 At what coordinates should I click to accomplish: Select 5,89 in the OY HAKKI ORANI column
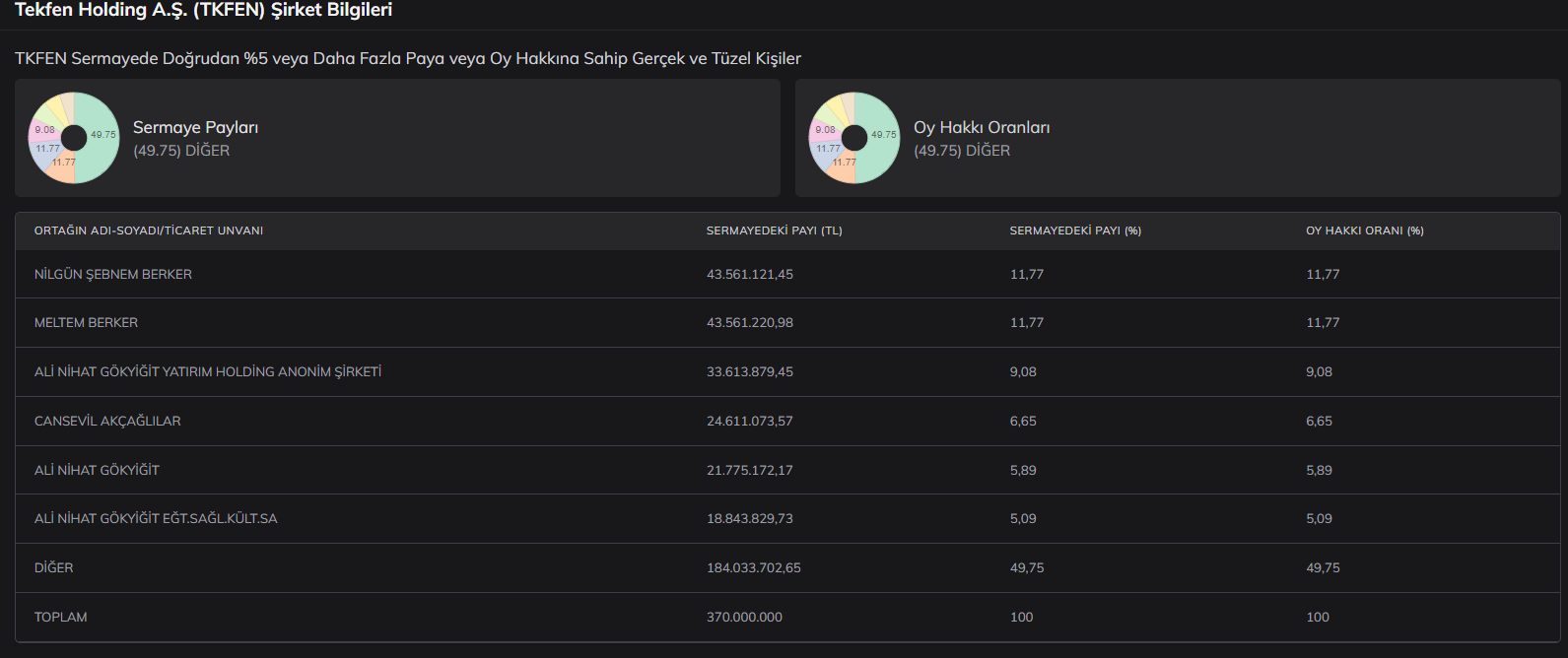coord(1320,471)
